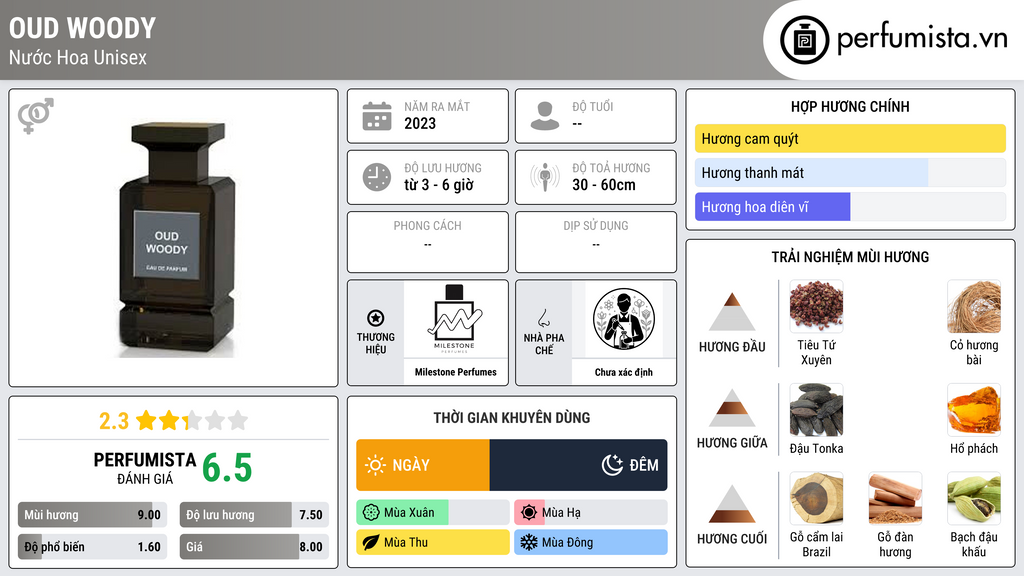The image size is (1024, 576).
Task: Click the Hổ phách amber note image
Action: 974,409
